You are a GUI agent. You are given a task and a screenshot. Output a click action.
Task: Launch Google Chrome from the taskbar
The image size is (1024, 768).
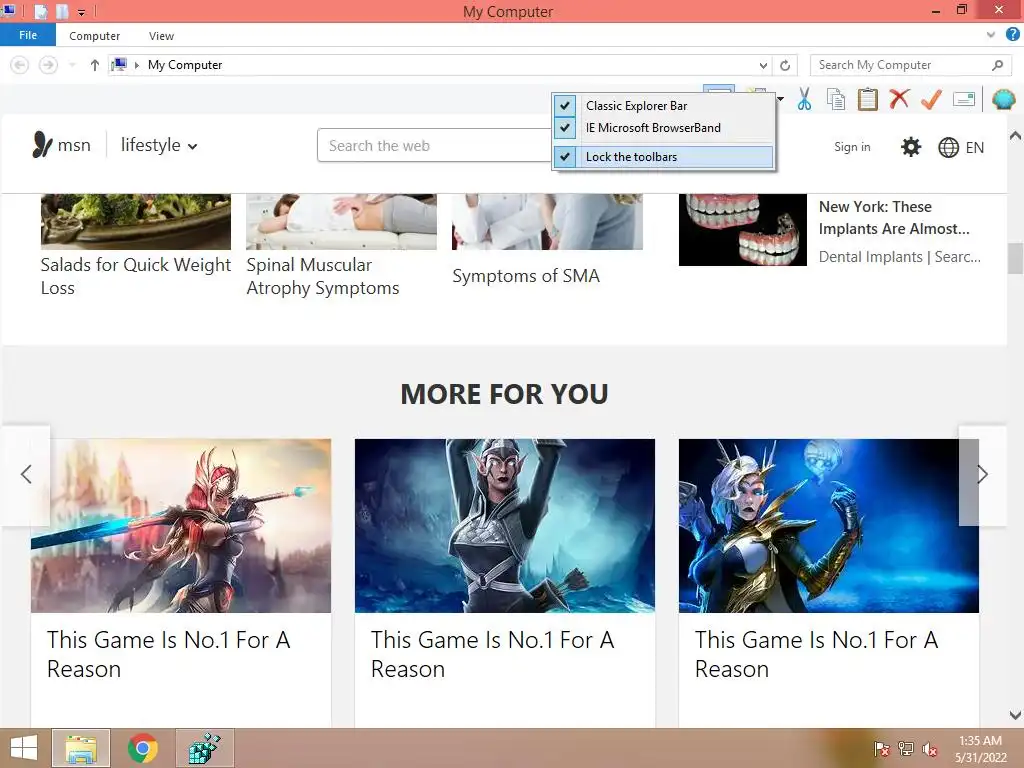[x=142, y=748]
